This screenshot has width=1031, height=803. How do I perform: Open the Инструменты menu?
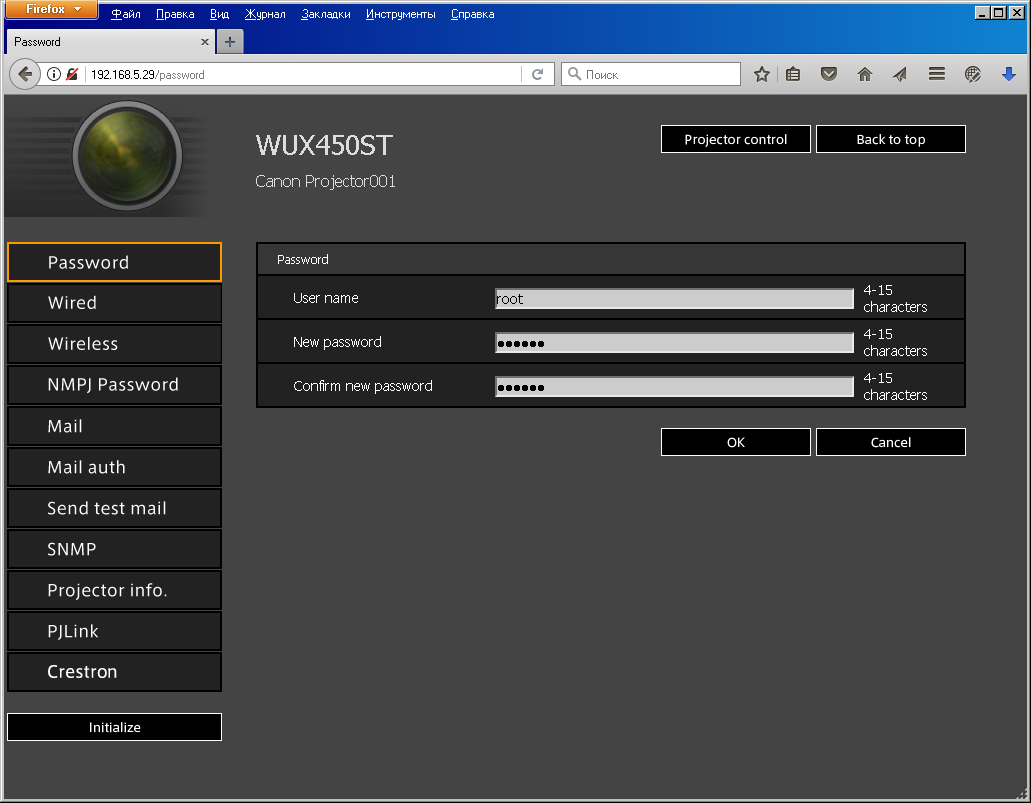[x=400, y=14]
